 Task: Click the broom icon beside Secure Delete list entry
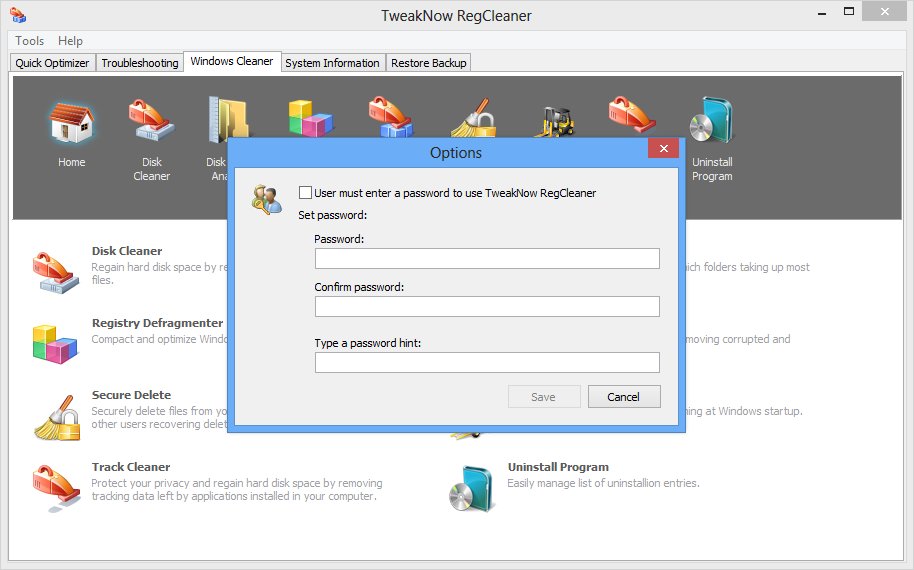57,417
